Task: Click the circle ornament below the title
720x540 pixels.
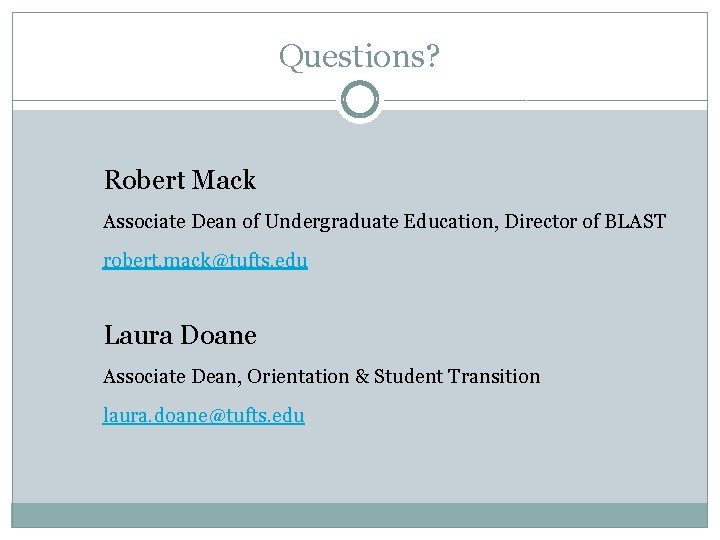Action: 359,100
